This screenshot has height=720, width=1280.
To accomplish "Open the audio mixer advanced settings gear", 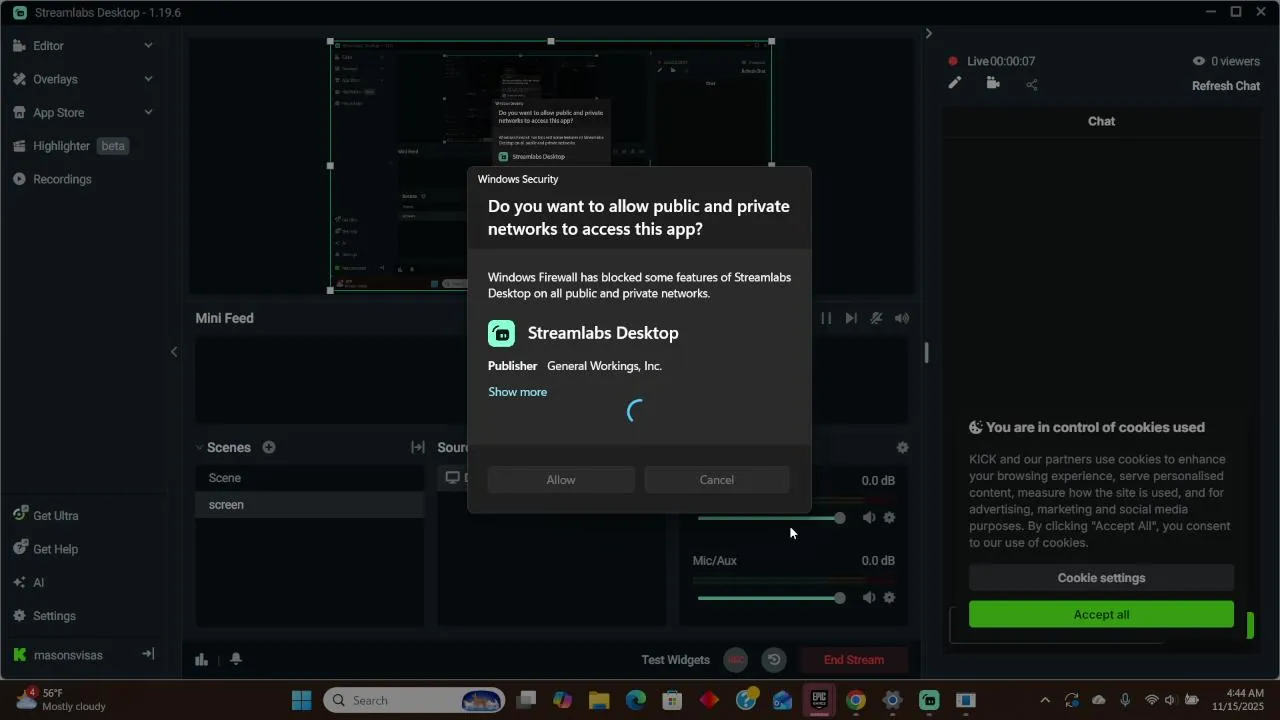I will click(x=902, y=448).
